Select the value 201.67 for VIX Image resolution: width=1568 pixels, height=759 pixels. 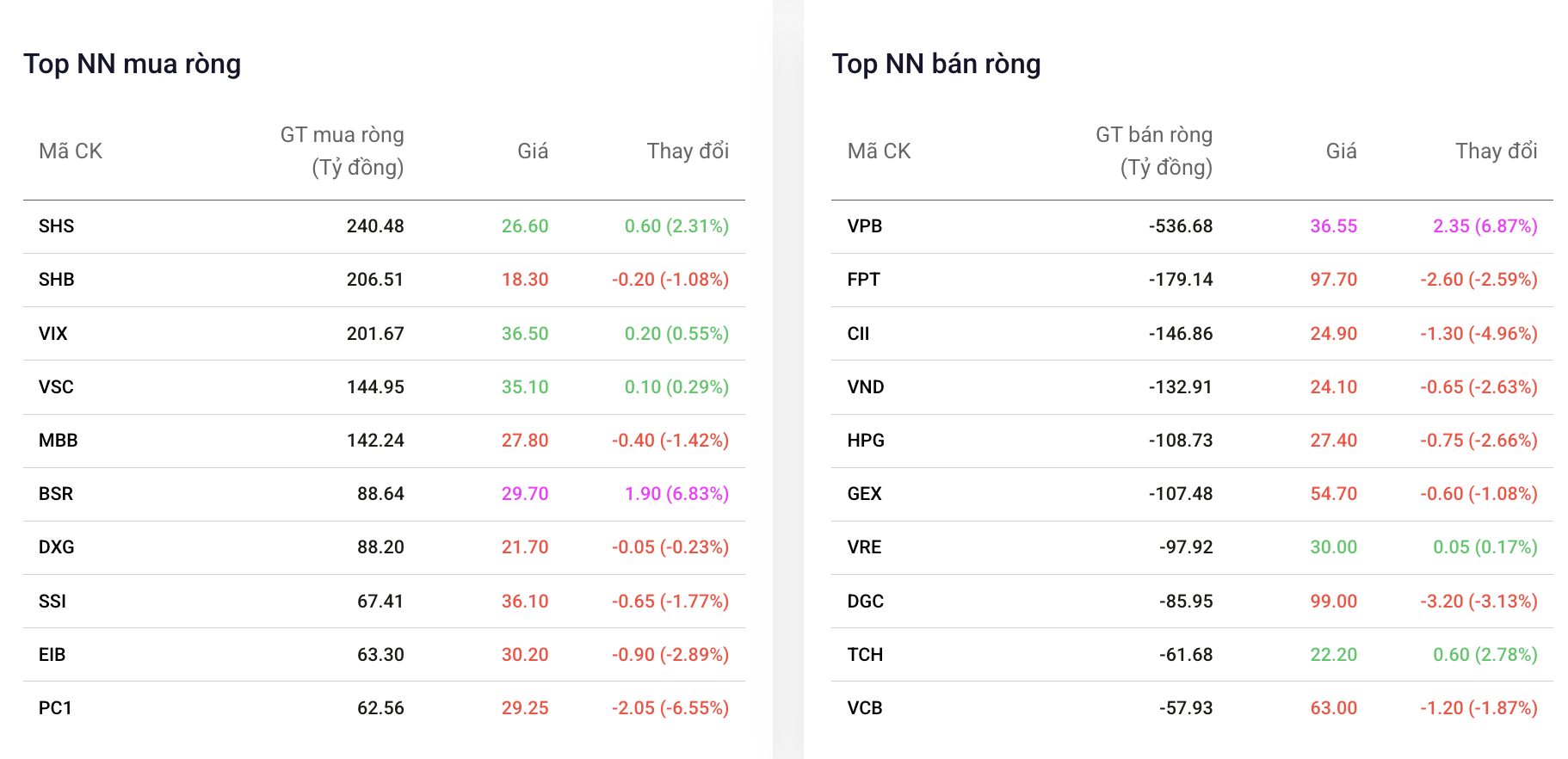375,334
